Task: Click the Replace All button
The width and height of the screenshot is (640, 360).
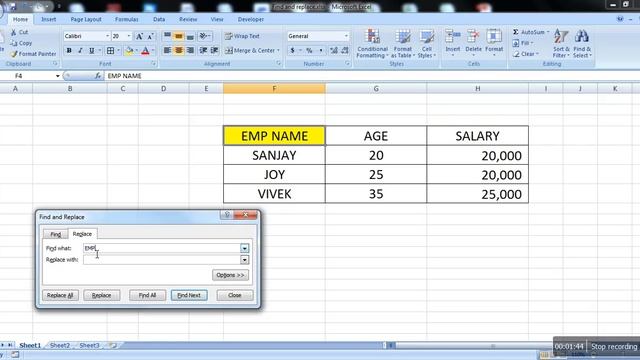Action: coord(60,295)
